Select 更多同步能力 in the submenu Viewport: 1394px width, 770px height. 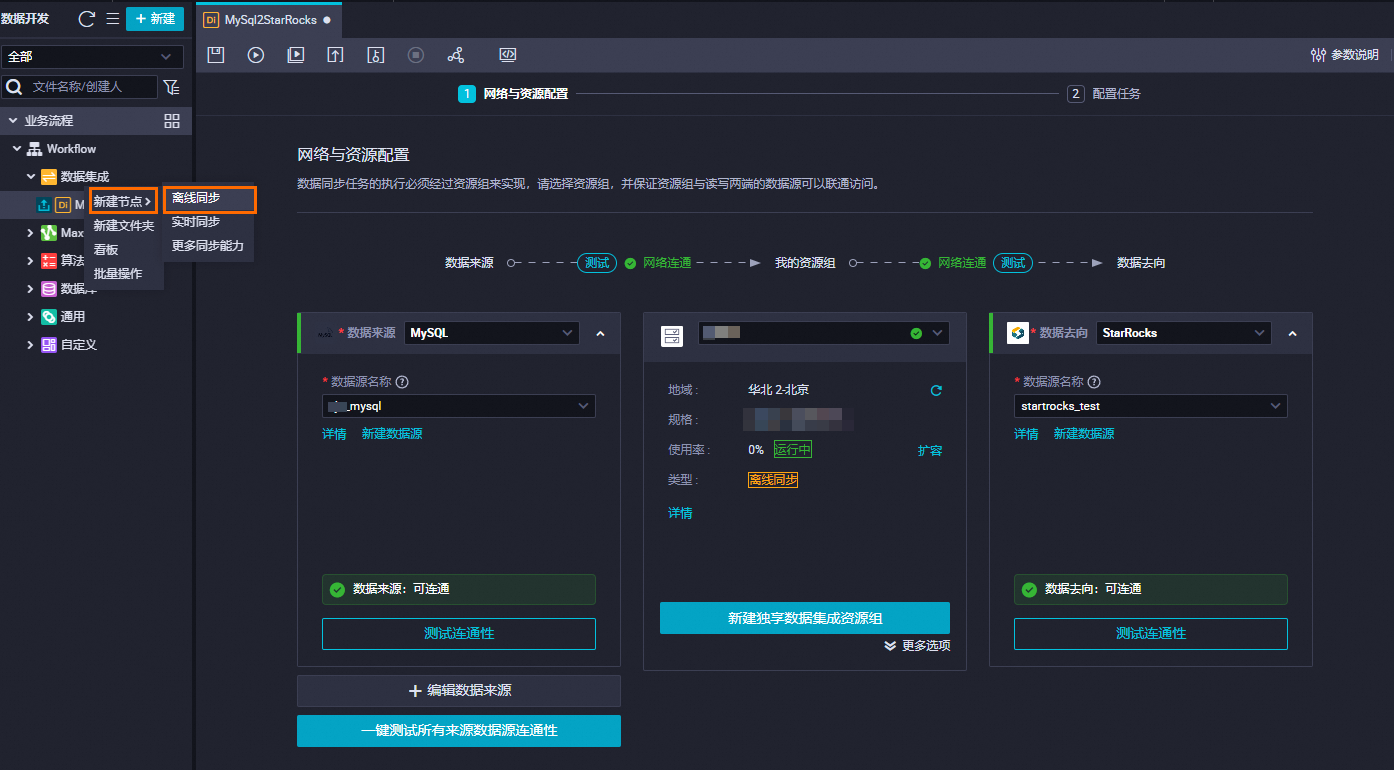pyautogui.click(x=208, y=246)
